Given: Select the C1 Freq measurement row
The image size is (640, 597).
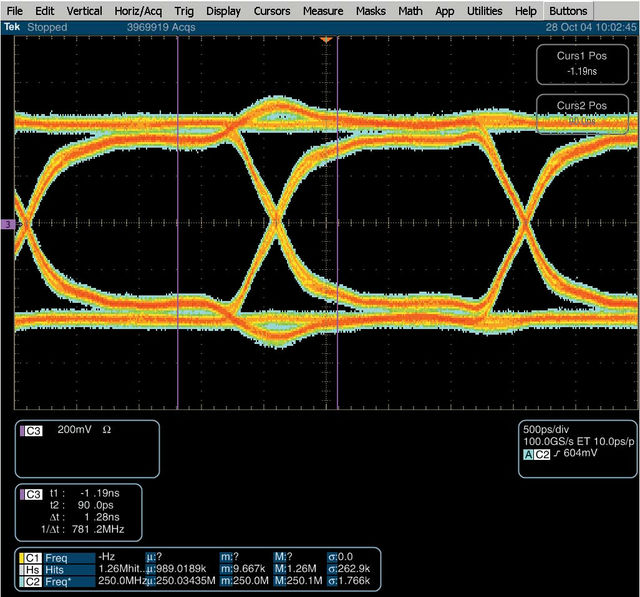Looking at the screenshot, I should click(197, 557).
